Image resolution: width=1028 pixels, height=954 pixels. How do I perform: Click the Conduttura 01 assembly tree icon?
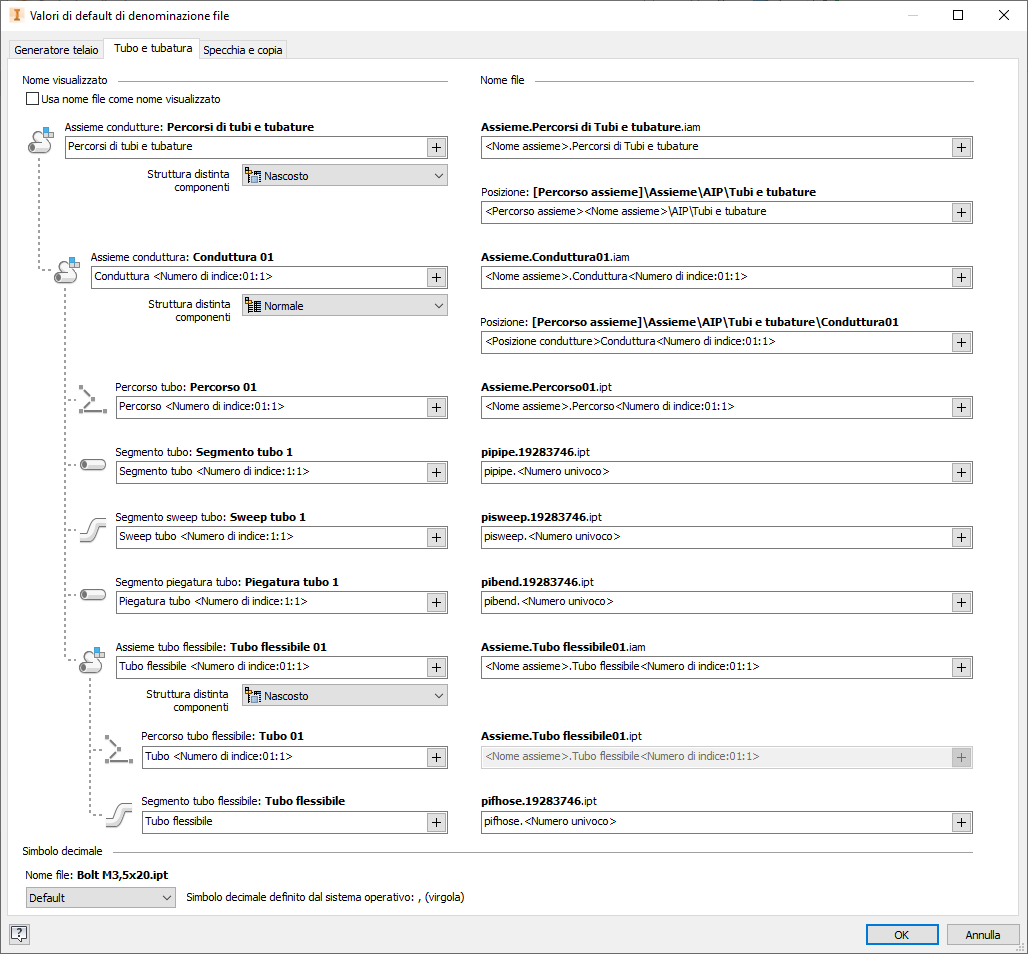click(66, 270)
